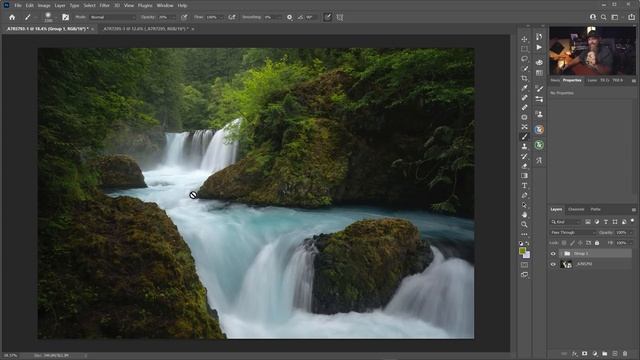The height and width of the screenshot is (360, 640).
Task: Click Create new adjustment layer icon
Action: coord(595,353)
